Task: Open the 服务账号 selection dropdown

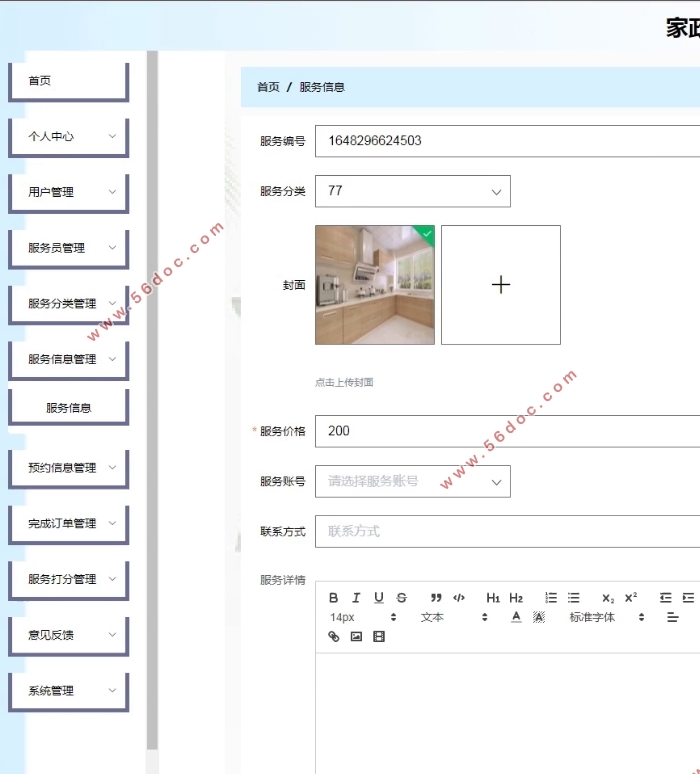Action: pyautogui.click(x=413, y=481)
